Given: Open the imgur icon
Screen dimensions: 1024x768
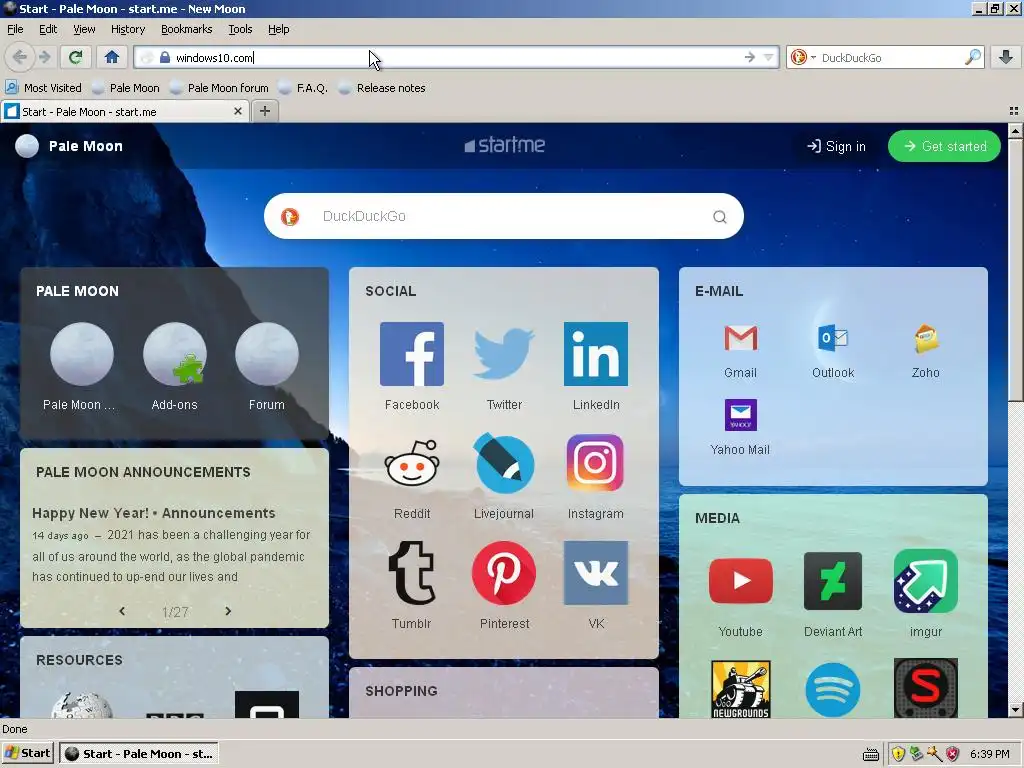Looking at the screenshot, I should (926, 581).
